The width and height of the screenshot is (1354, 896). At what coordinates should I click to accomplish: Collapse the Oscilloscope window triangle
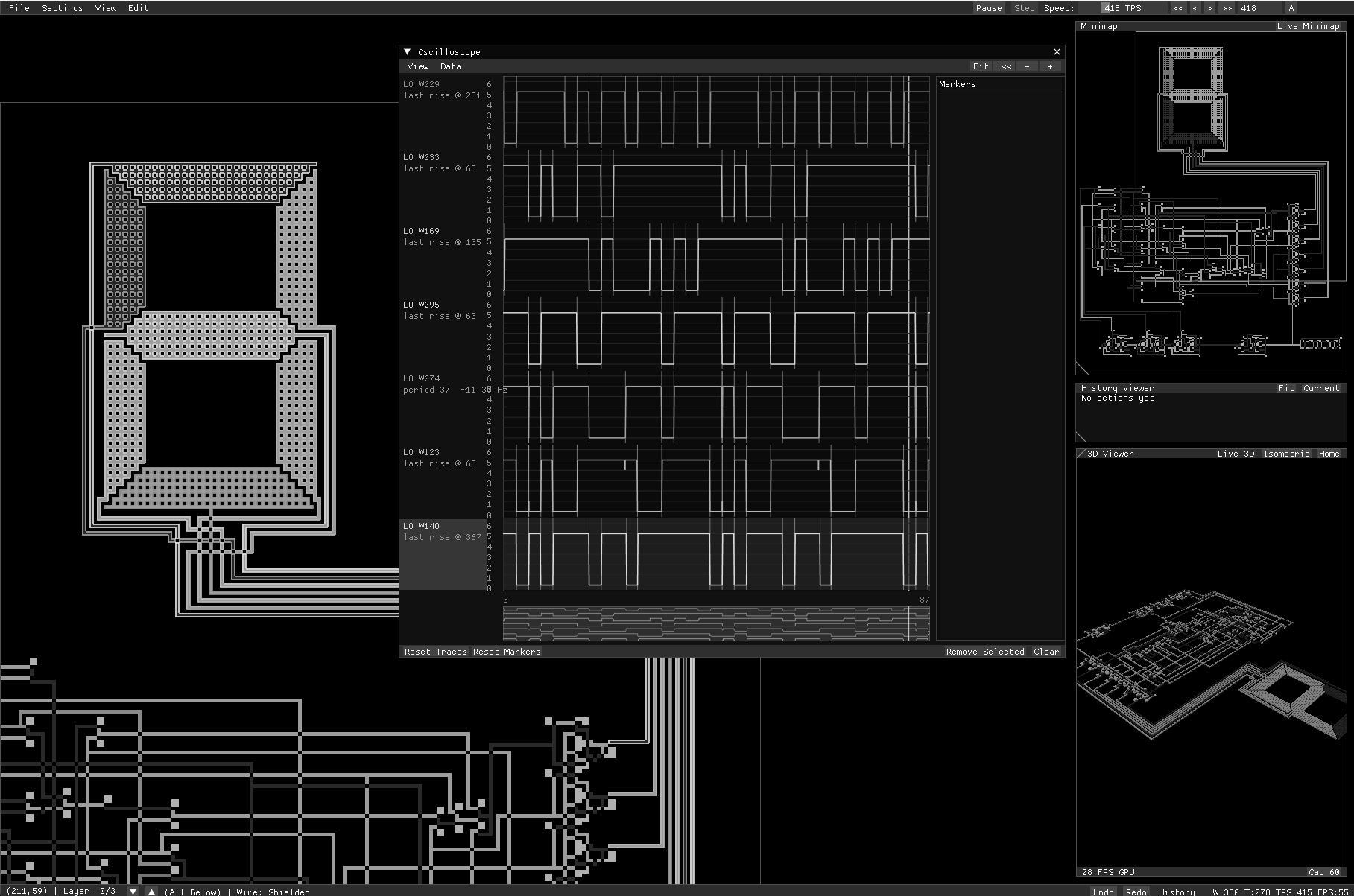pyautogui.click(x=408, y=52)
